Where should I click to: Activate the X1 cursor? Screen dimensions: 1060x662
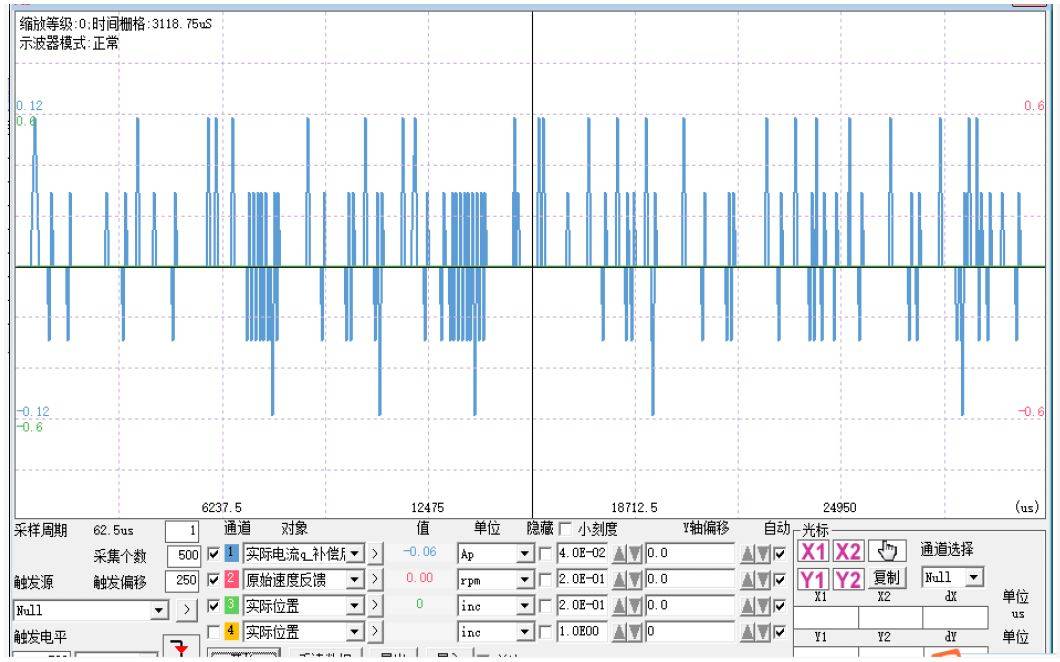point(815,552)
